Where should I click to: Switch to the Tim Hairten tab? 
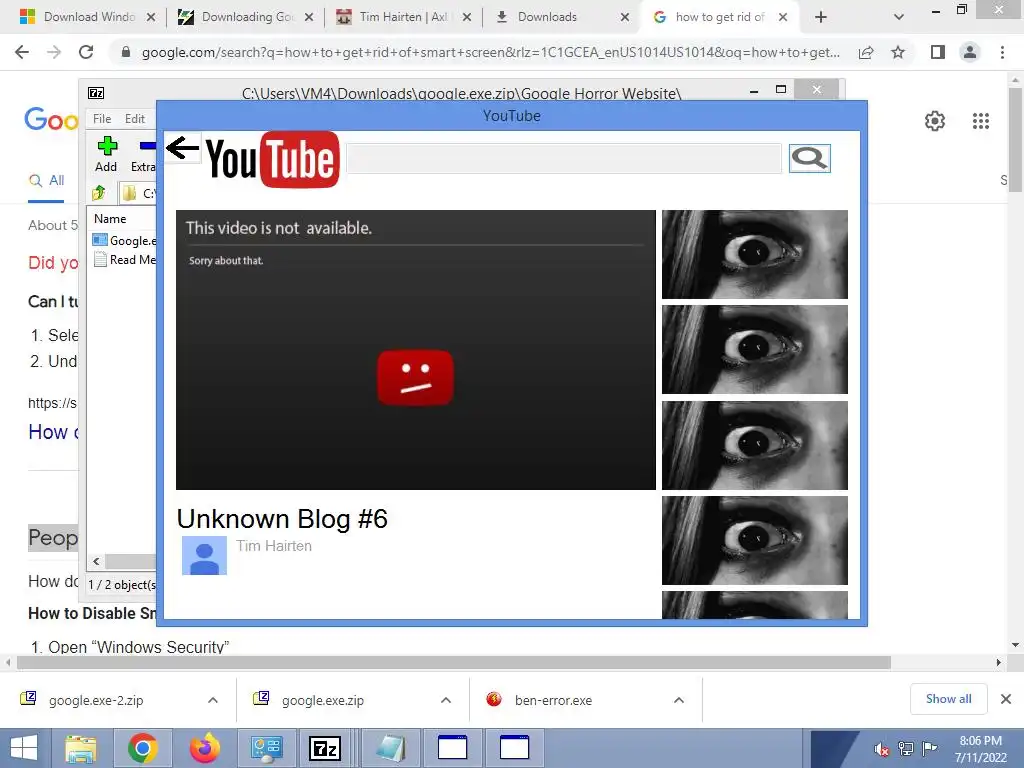(404, 17)
